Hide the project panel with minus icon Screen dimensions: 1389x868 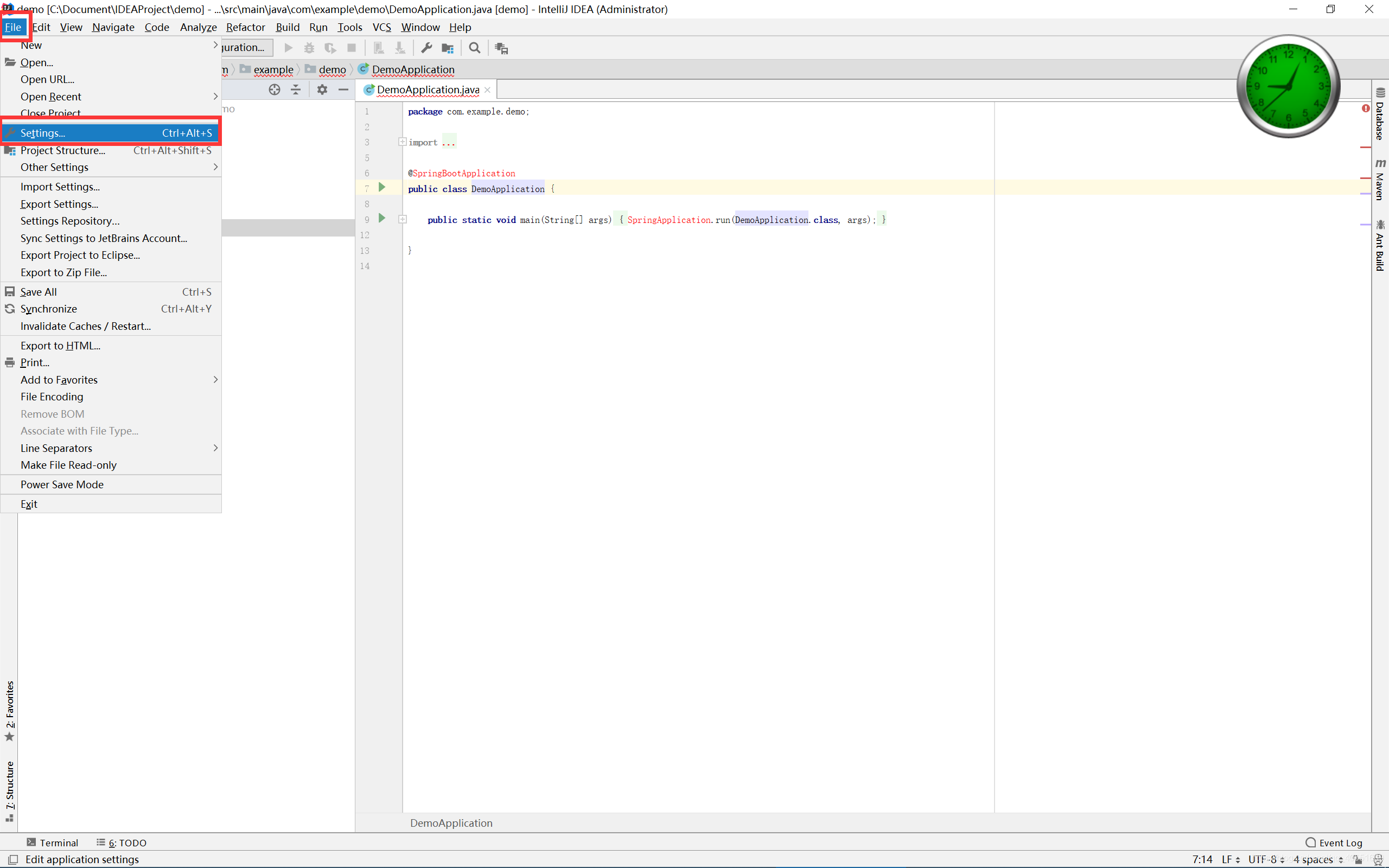(x=343, y=90)
